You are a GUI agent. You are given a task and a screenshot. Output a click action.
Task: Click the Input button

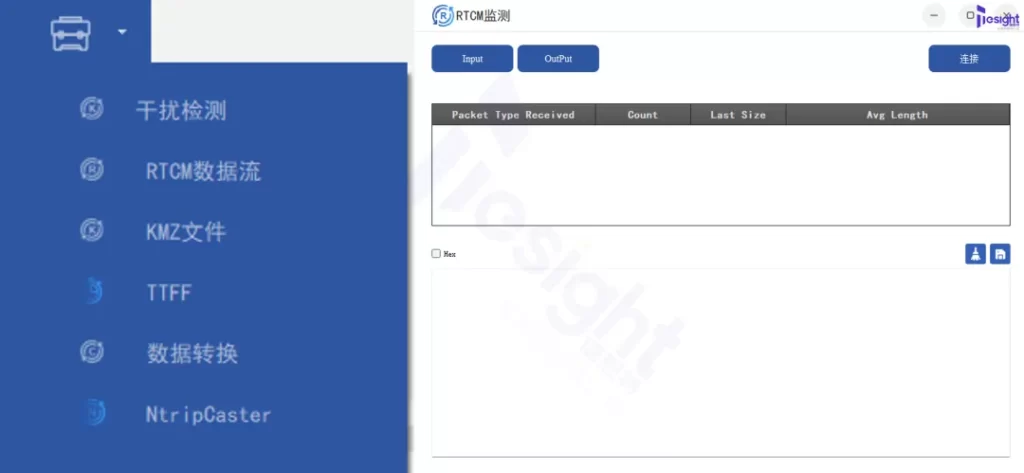(472, 59)
